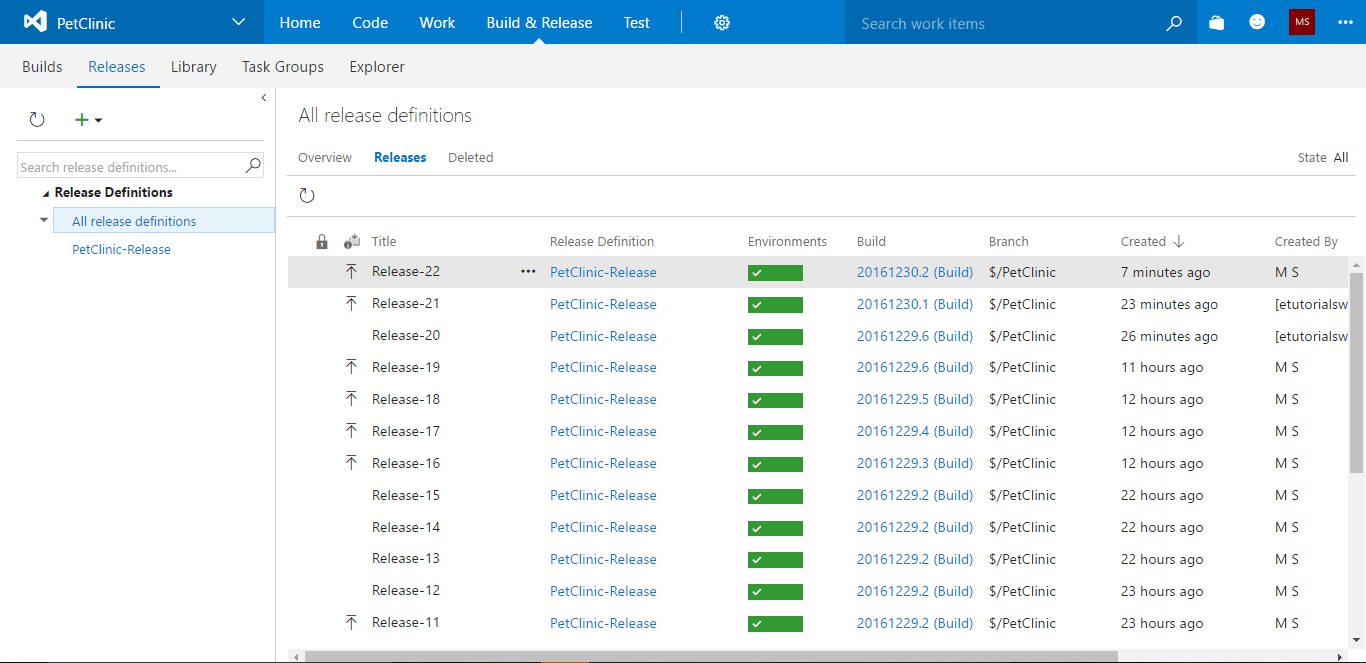Click the green environment status bar for Release-20
Image resolution: width=1366 pixels, height=663 pixels.
click(775, 337)
